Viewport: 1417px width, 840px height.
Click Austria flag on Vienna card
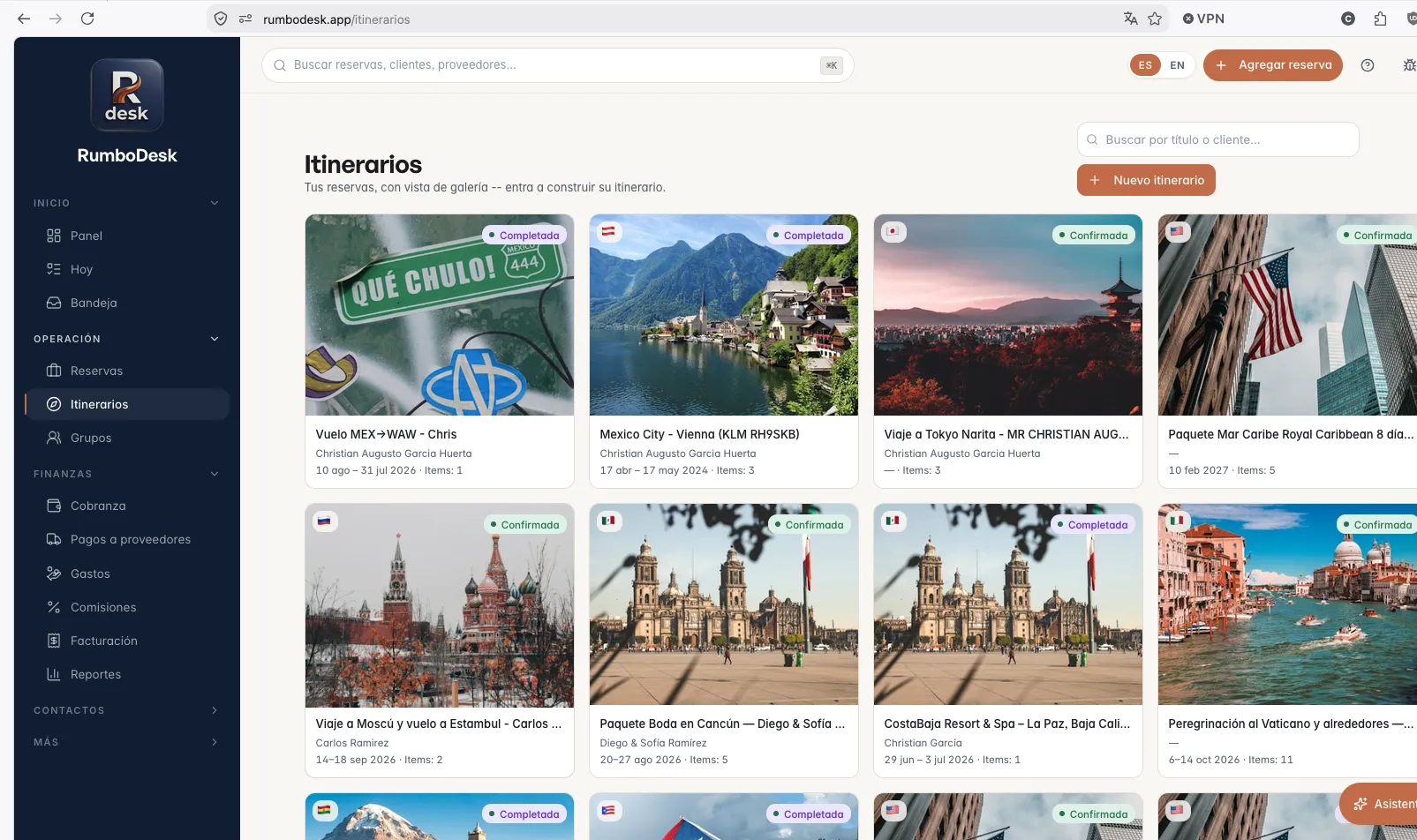[x=609, y=232]
